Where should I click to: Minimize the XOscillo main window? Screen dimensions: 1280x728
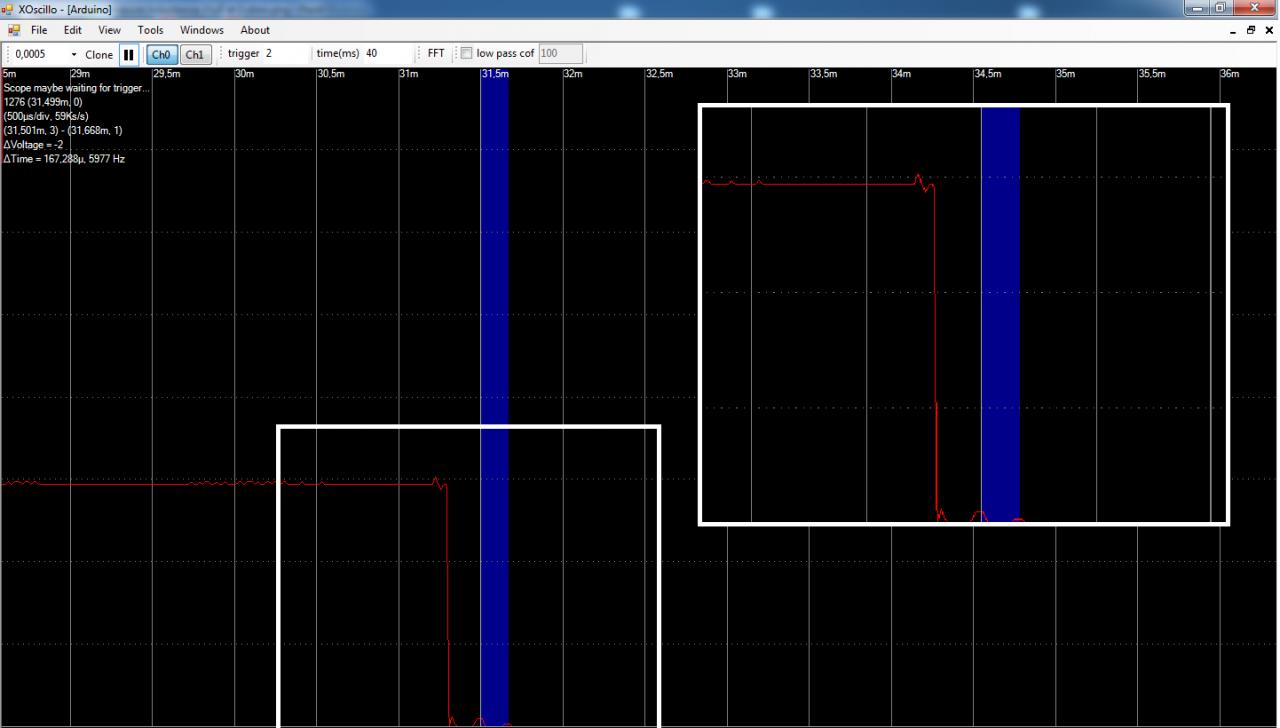point(1197,9)
